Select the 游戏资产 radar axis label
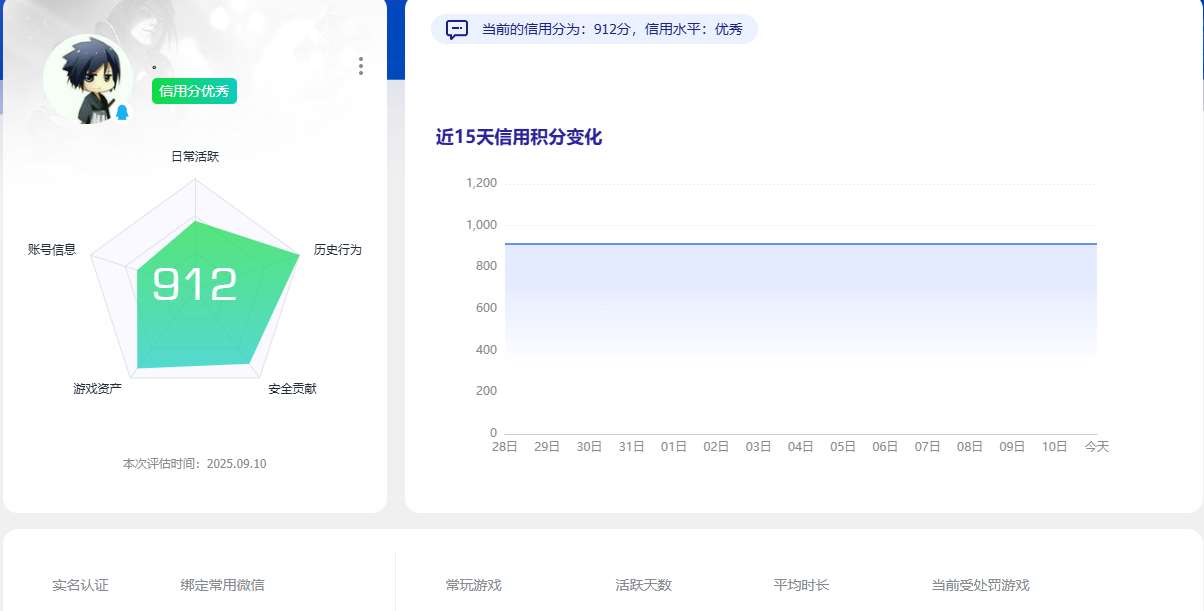This screenshot has height=611, width=1204. click(97, 388)
